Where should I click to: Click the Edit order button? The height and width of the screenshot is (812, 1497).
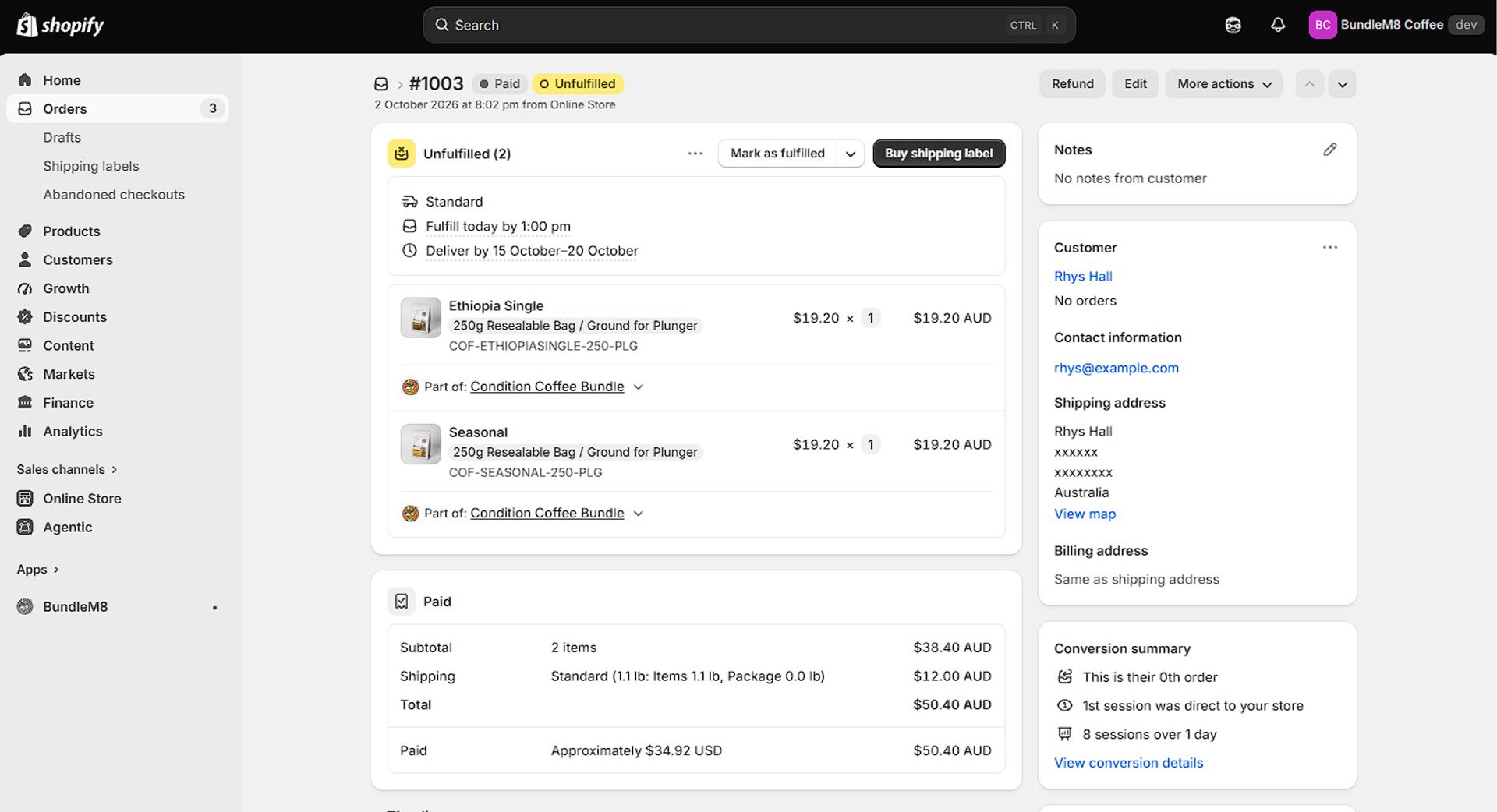(1135, 84)
